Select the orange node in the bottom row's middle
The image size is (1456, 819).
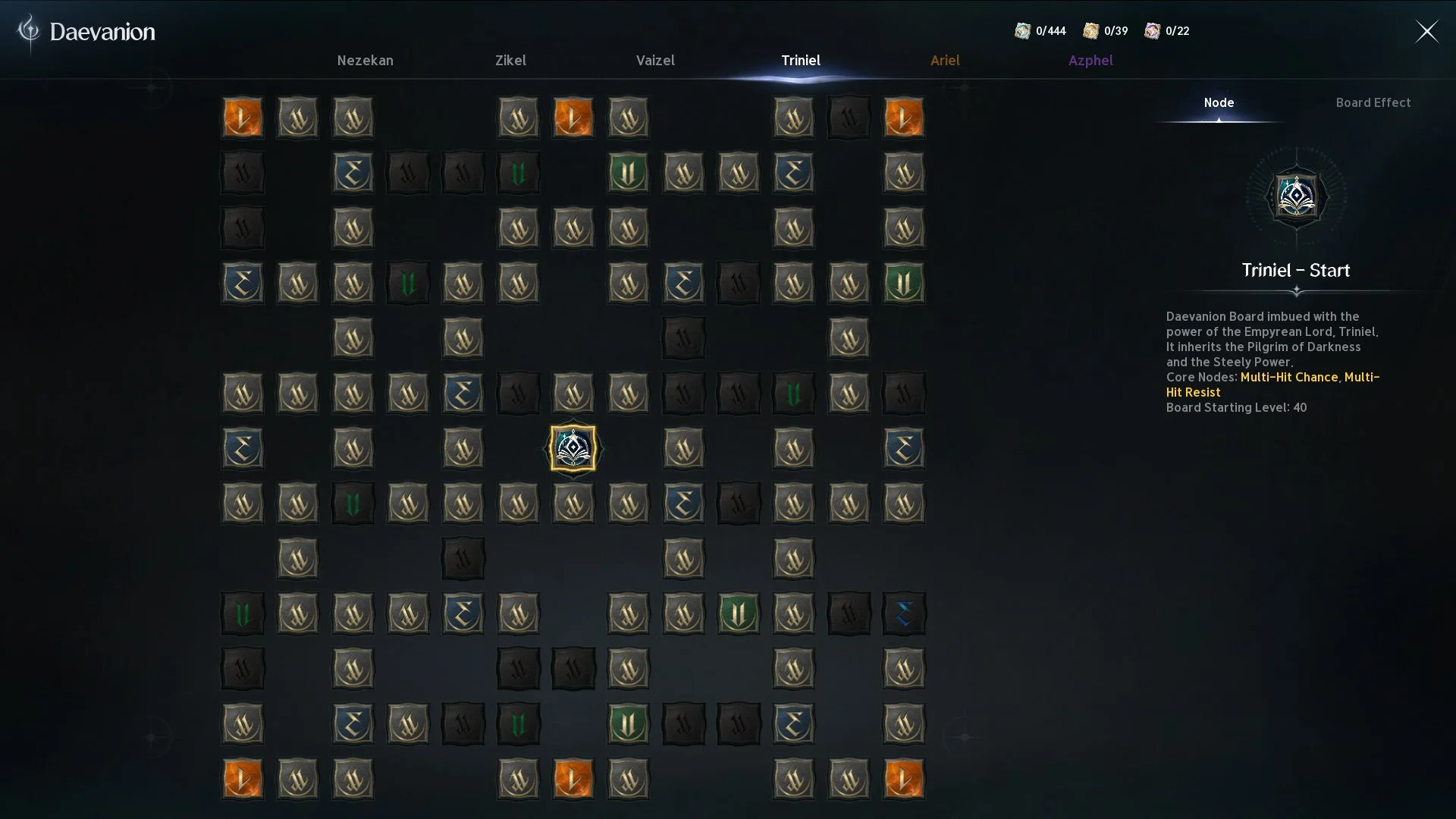point(573,779)
